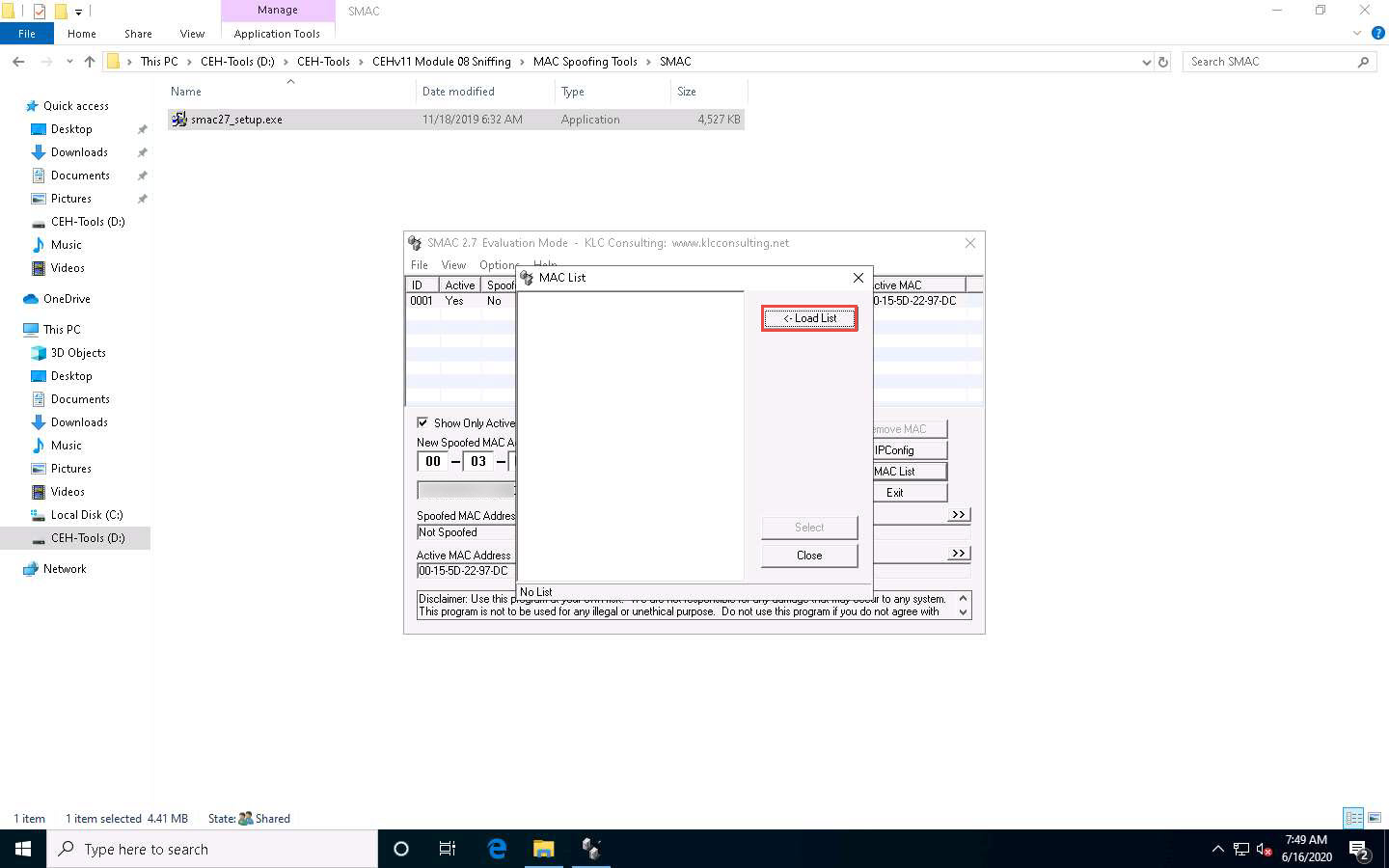Go up one folder level arrow

[x=90, y=62]
